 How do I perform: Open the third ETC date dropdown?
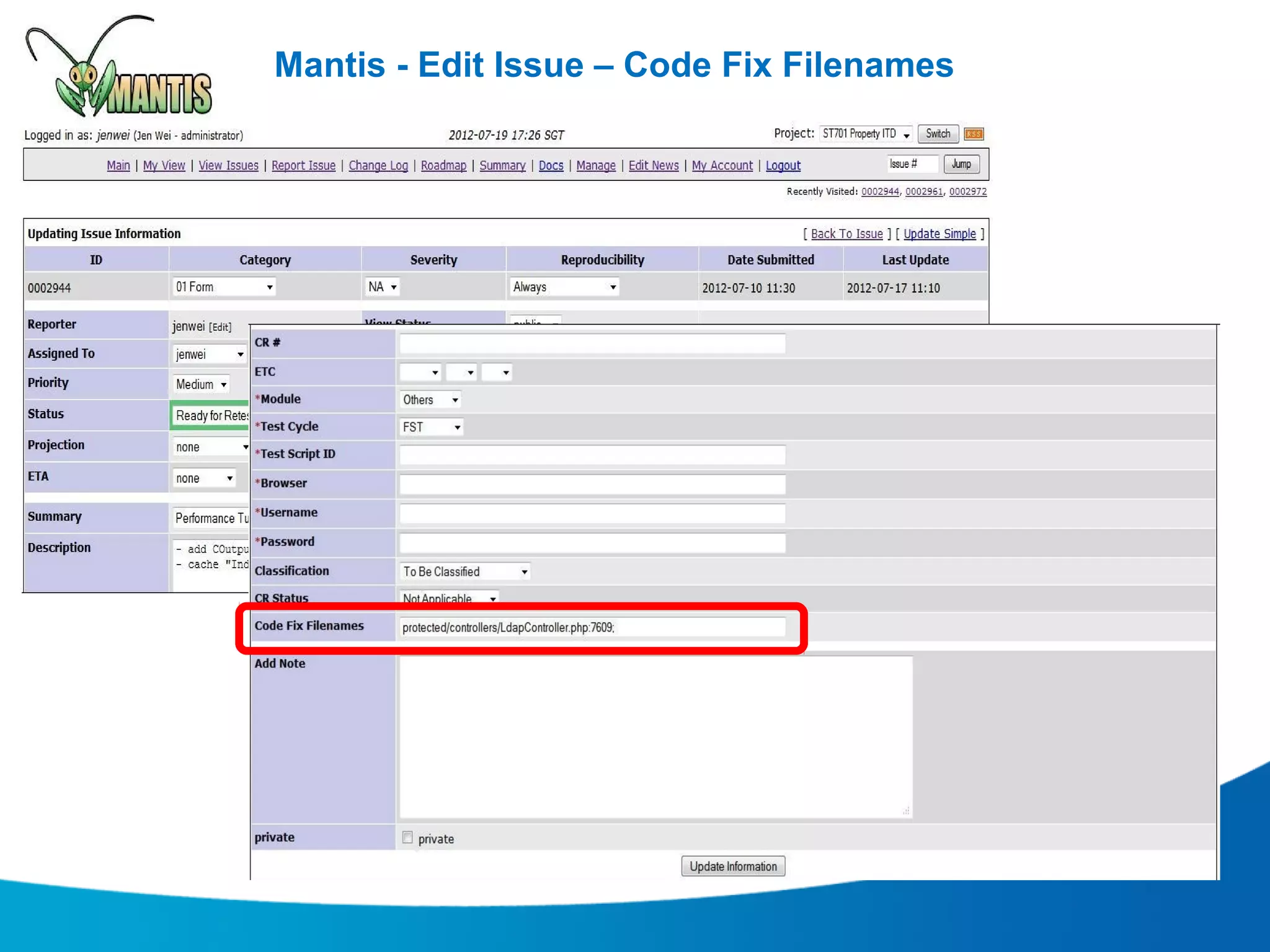497,372
